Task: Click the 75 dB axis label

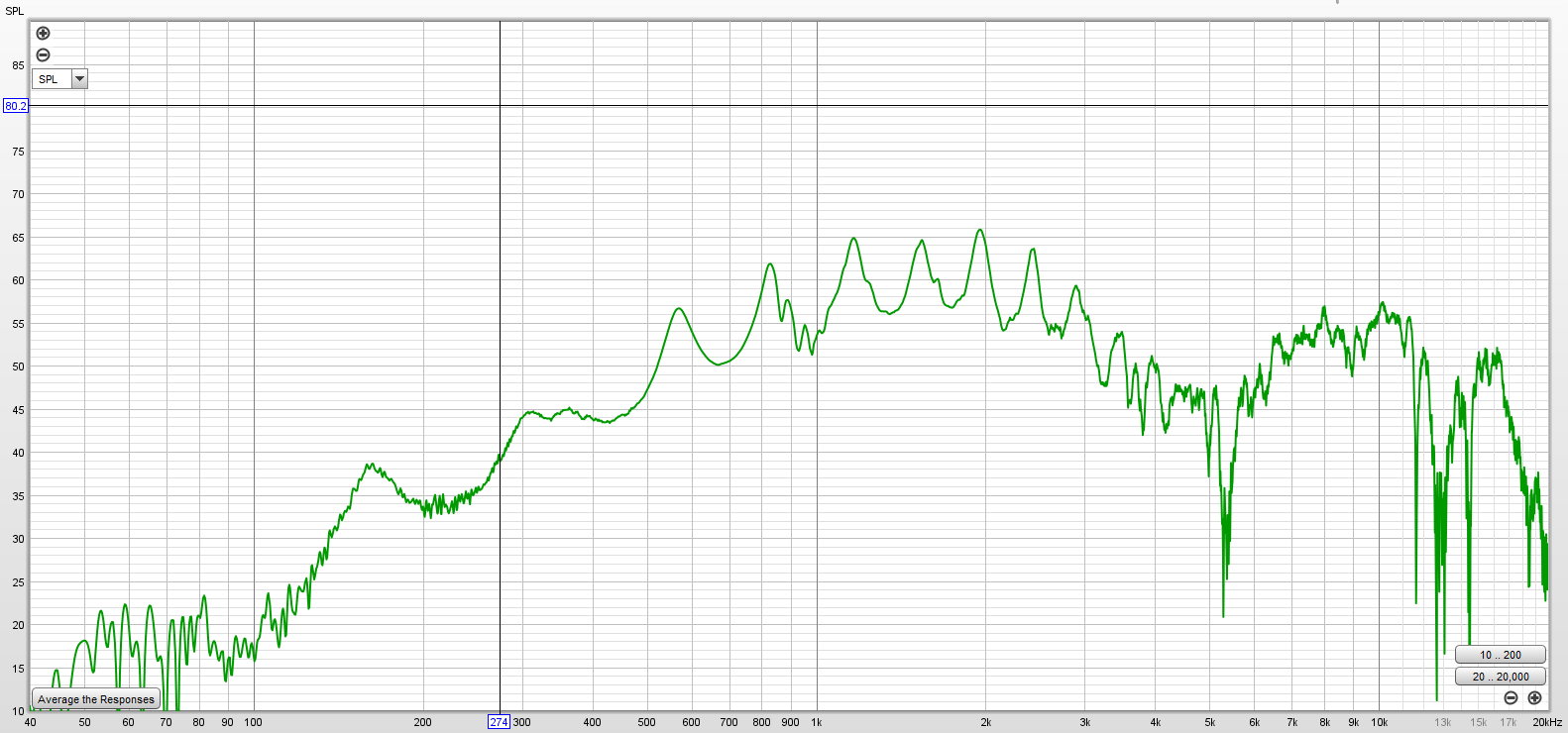Action: (18, 152)
